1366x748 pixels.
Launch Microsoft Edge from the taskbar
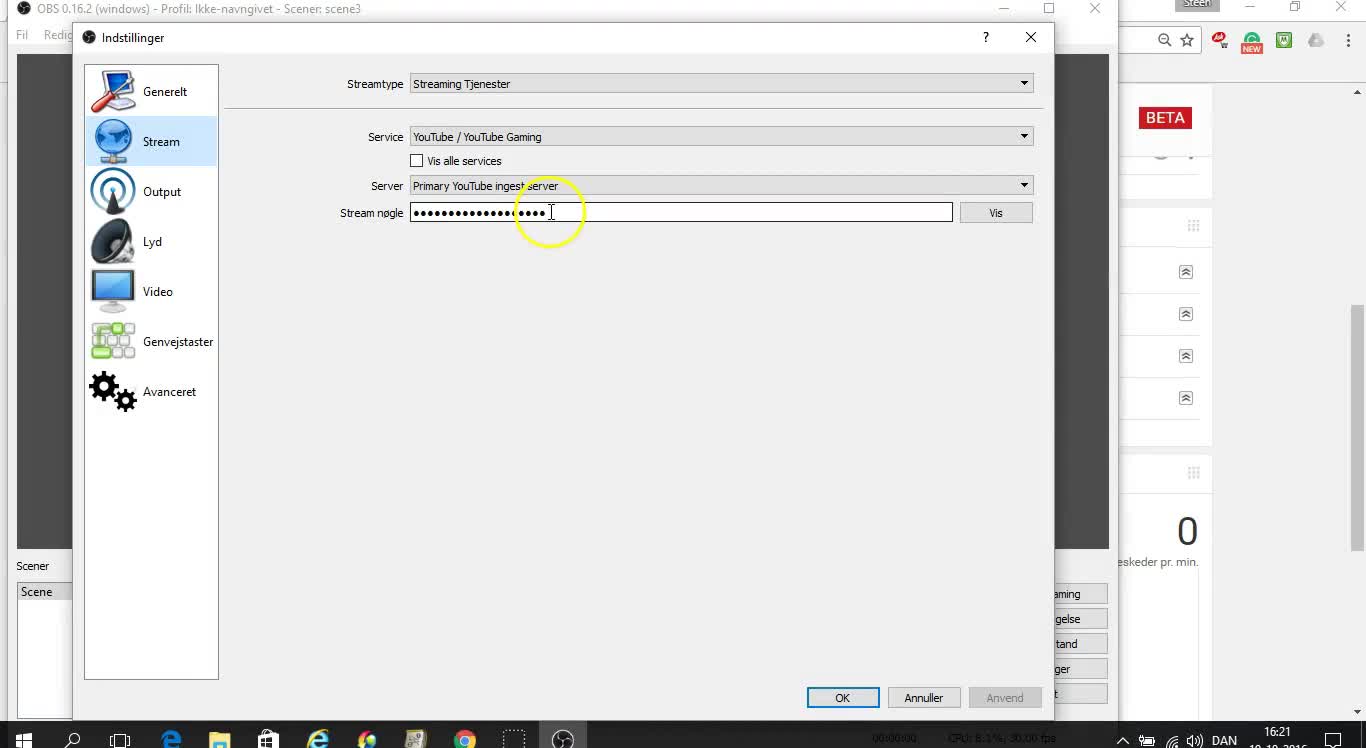tap(171, 740)
